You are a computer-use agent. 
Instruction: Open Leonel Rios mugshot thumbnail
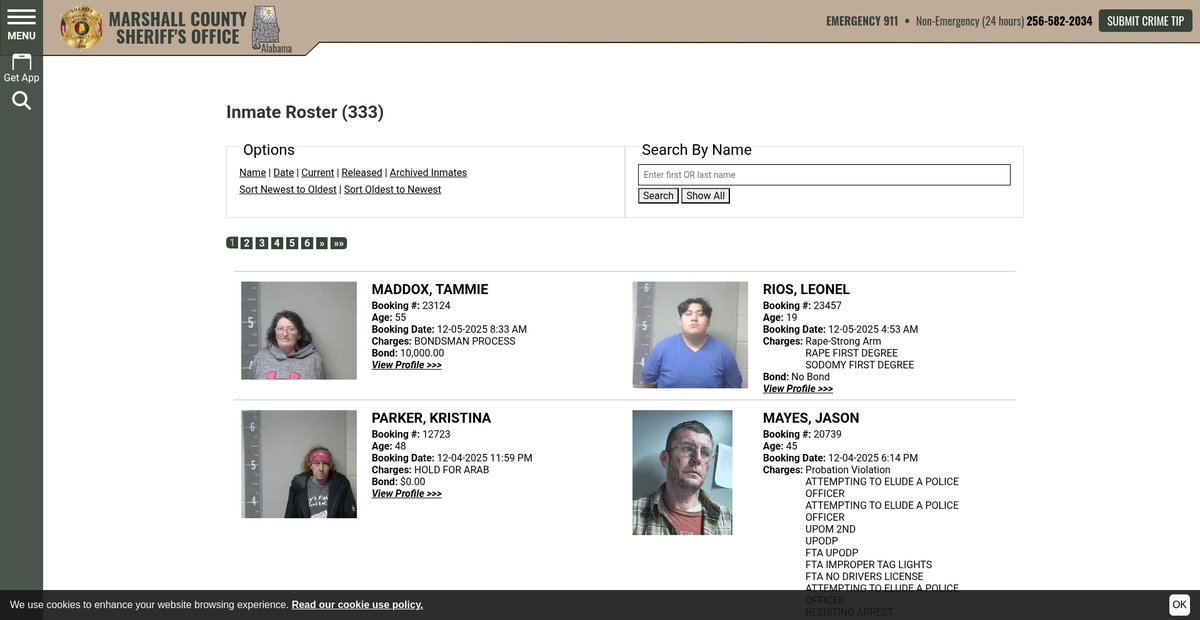pos(690,335)
